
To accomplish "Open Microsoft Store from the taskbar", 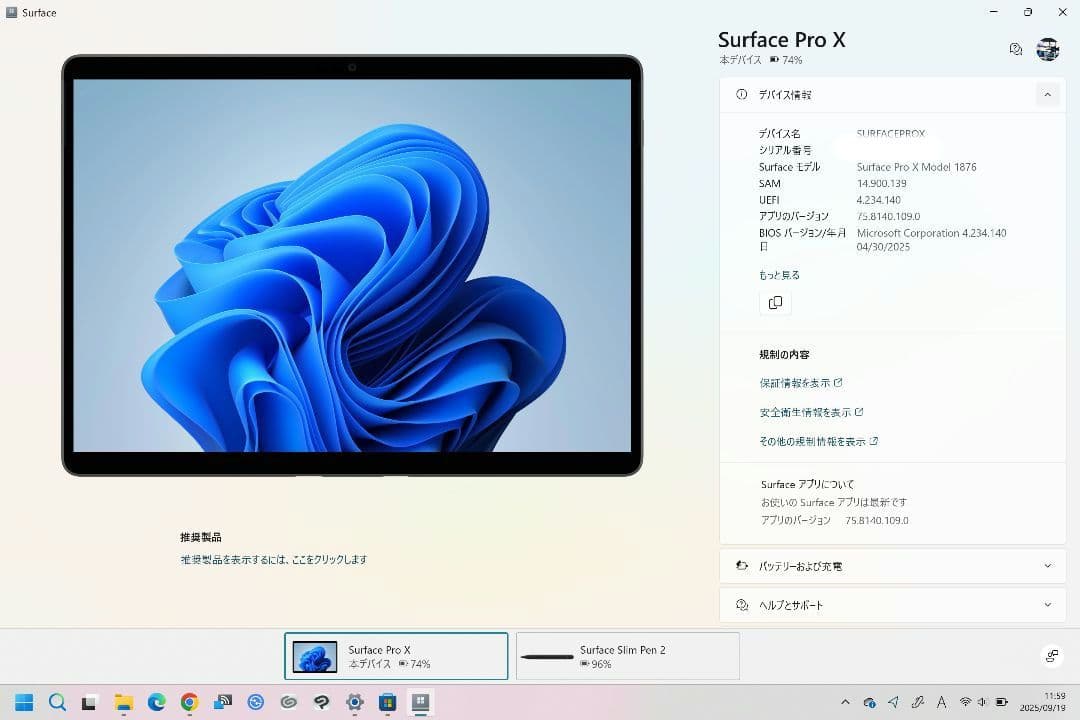I will point(386,706).
